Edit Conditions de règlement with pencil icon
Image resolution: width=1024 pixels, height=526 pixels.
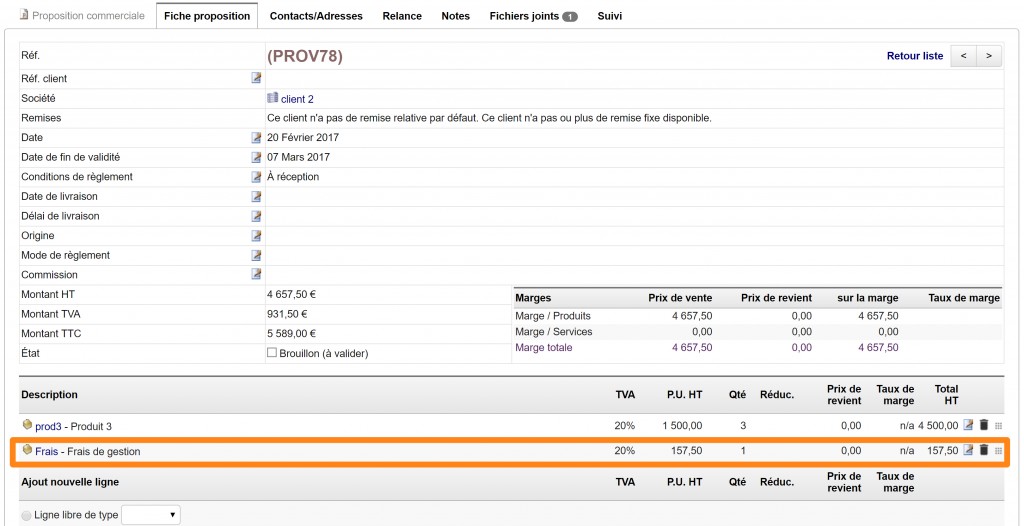257,177
